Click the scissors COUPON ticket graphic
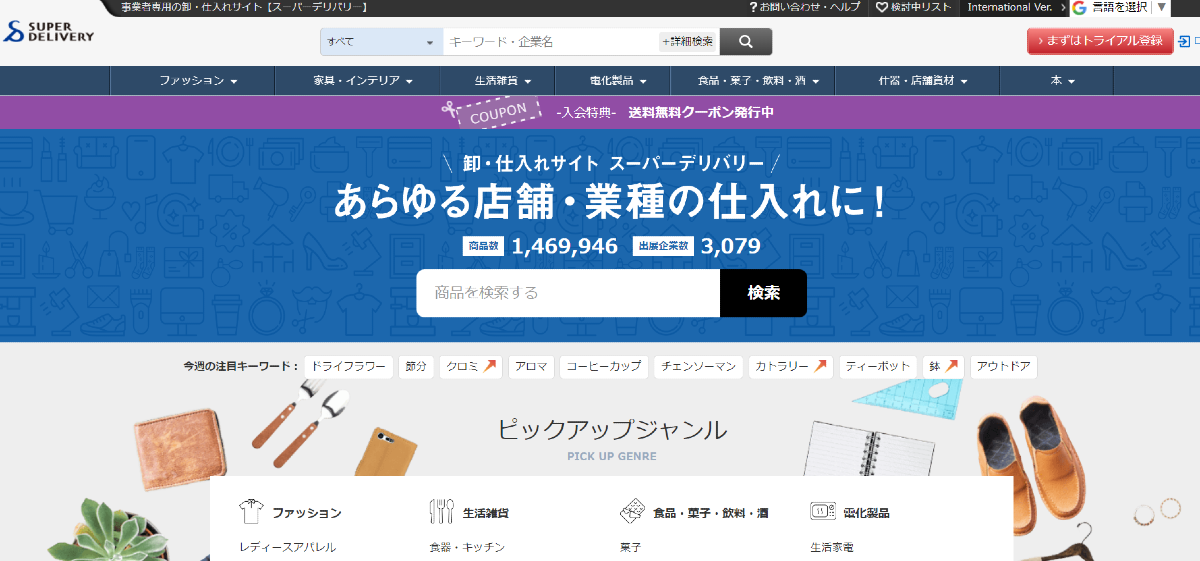The width and height of the screenshot is (1200, 561). point(492,112)
